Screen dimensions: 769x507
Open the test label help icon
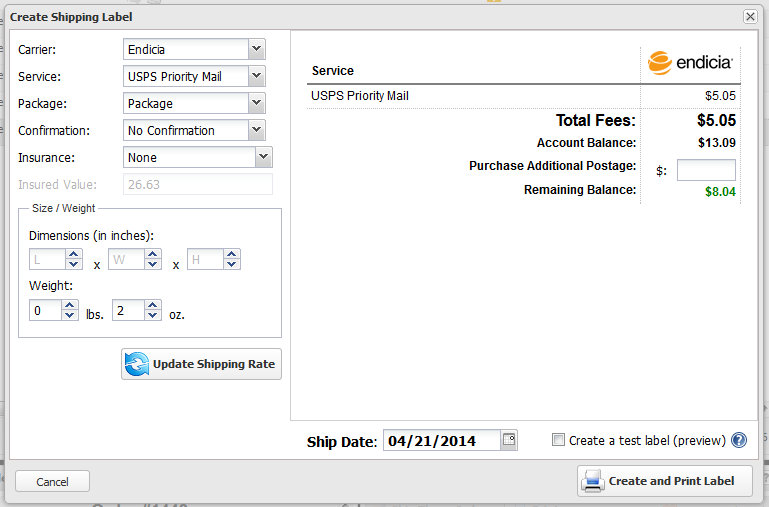pyautogui.click(x=739, y=440)
